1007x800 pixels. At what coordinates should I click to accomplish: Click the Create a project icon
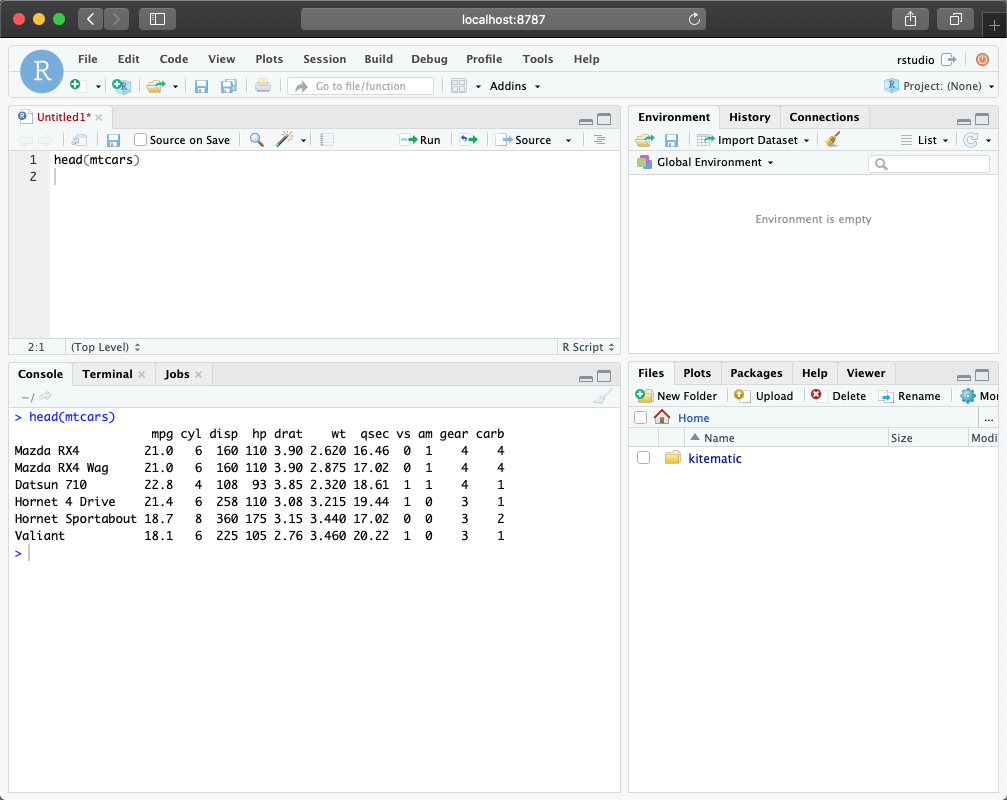[x=121, y=85]
